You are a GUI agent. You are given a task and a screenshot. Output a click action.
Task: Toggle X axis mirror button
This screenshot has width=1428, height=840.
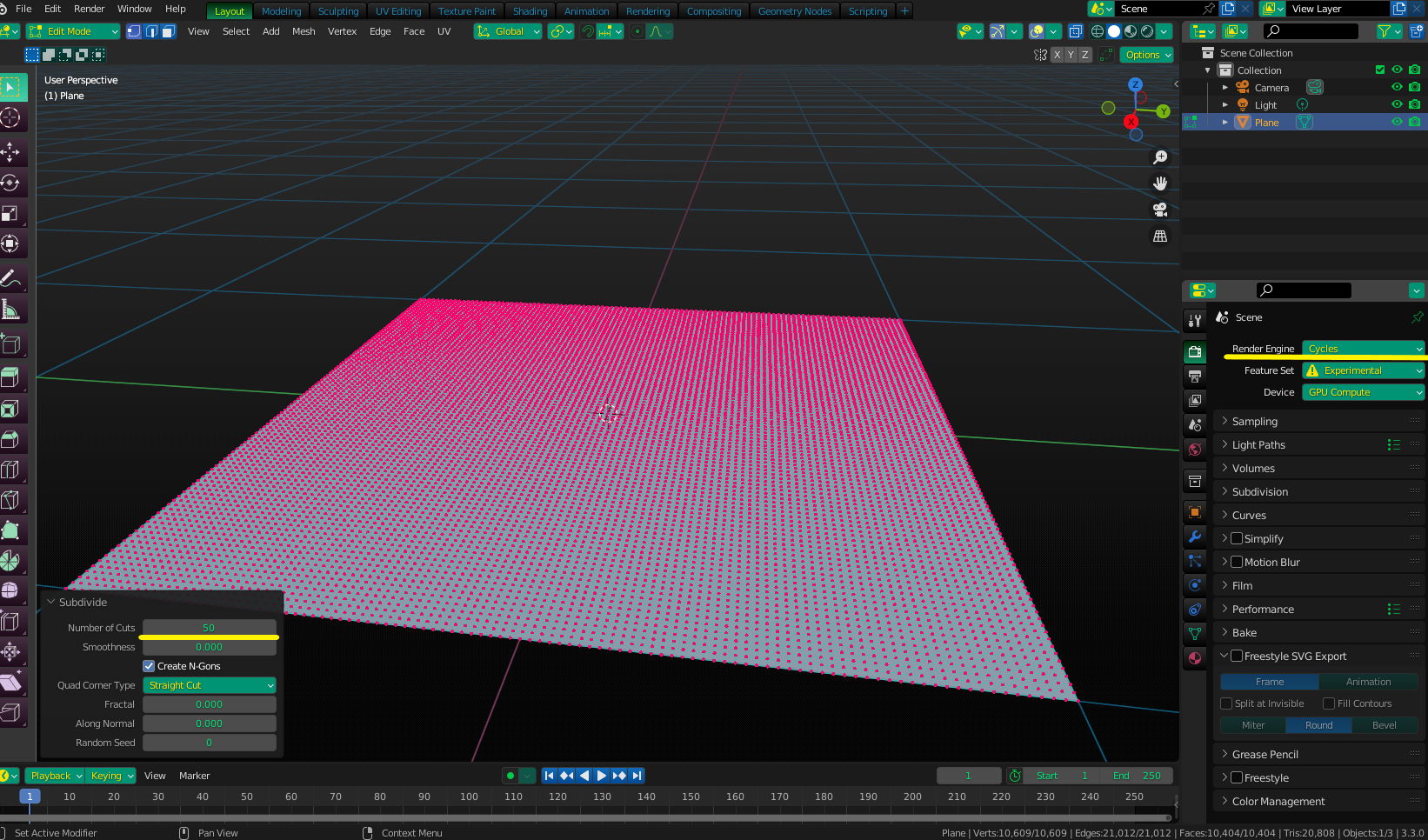(1058, 55)
